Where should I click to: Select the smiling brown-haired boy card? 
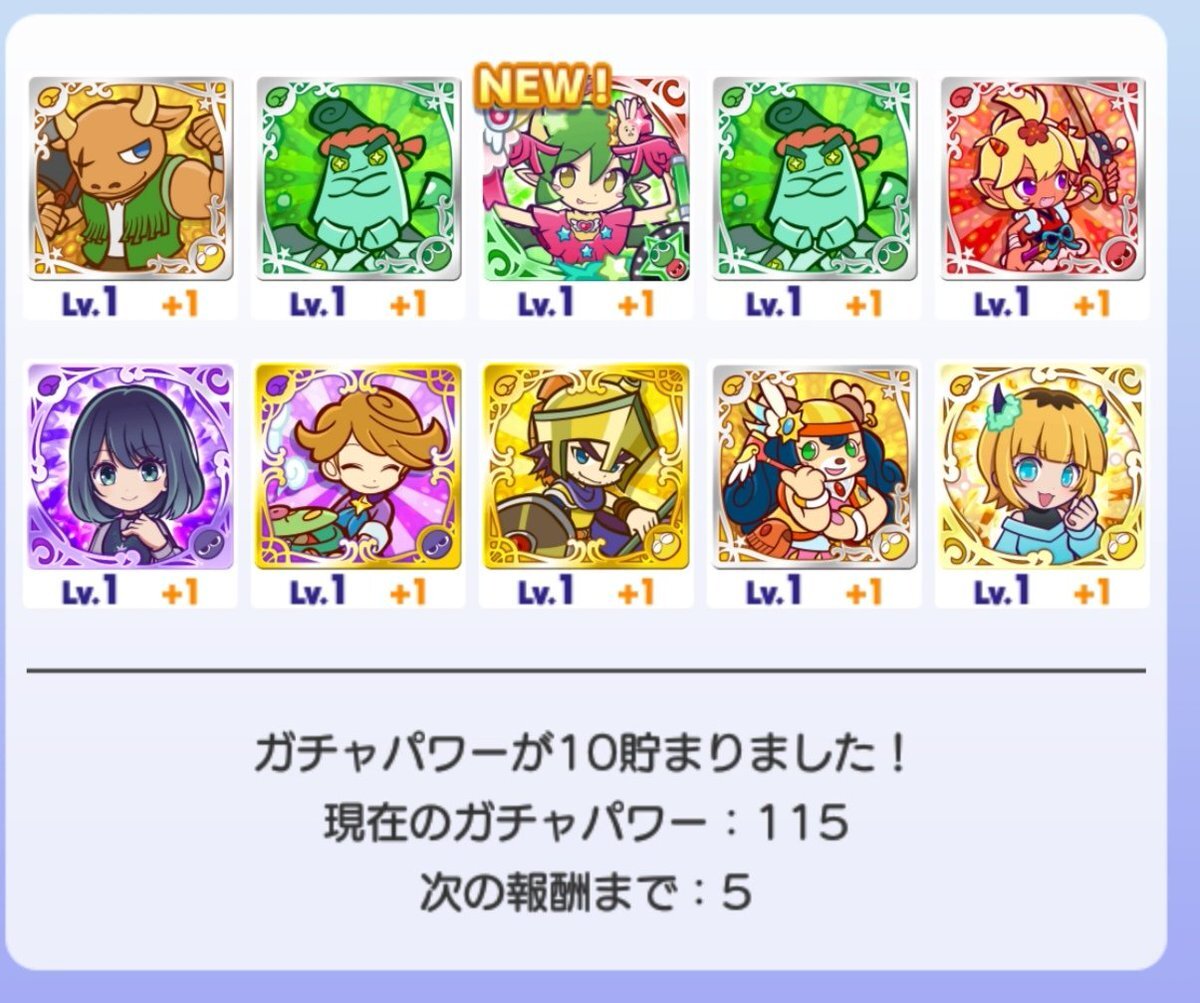coord(359,466)
